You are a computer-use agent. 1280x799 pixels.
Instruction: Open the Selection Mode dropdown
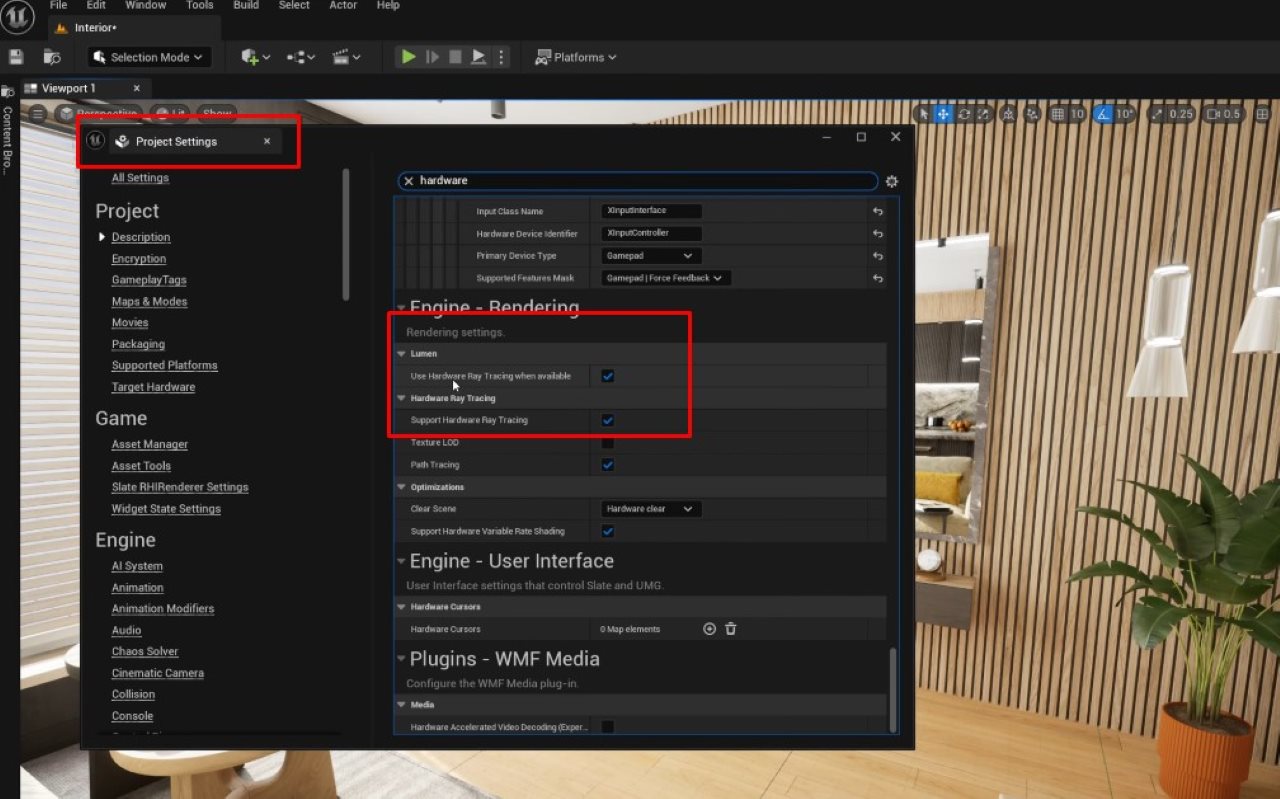pyautogui.click(x=148, y=57)
